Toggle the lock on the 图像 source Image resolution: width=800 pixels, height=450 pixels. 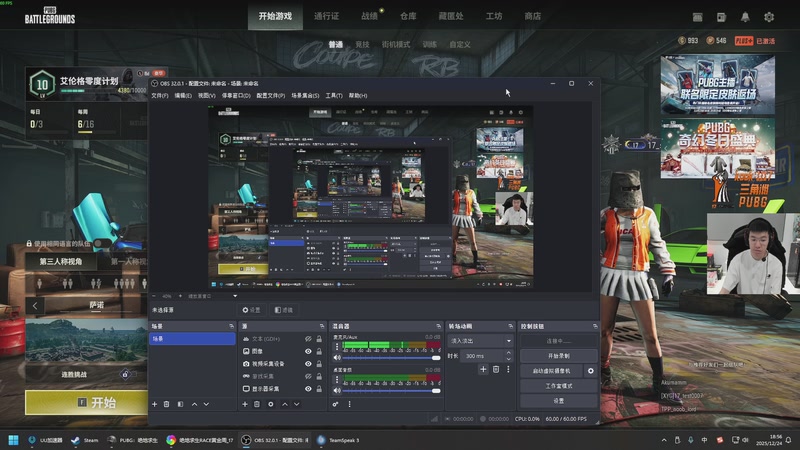[319, 351]
